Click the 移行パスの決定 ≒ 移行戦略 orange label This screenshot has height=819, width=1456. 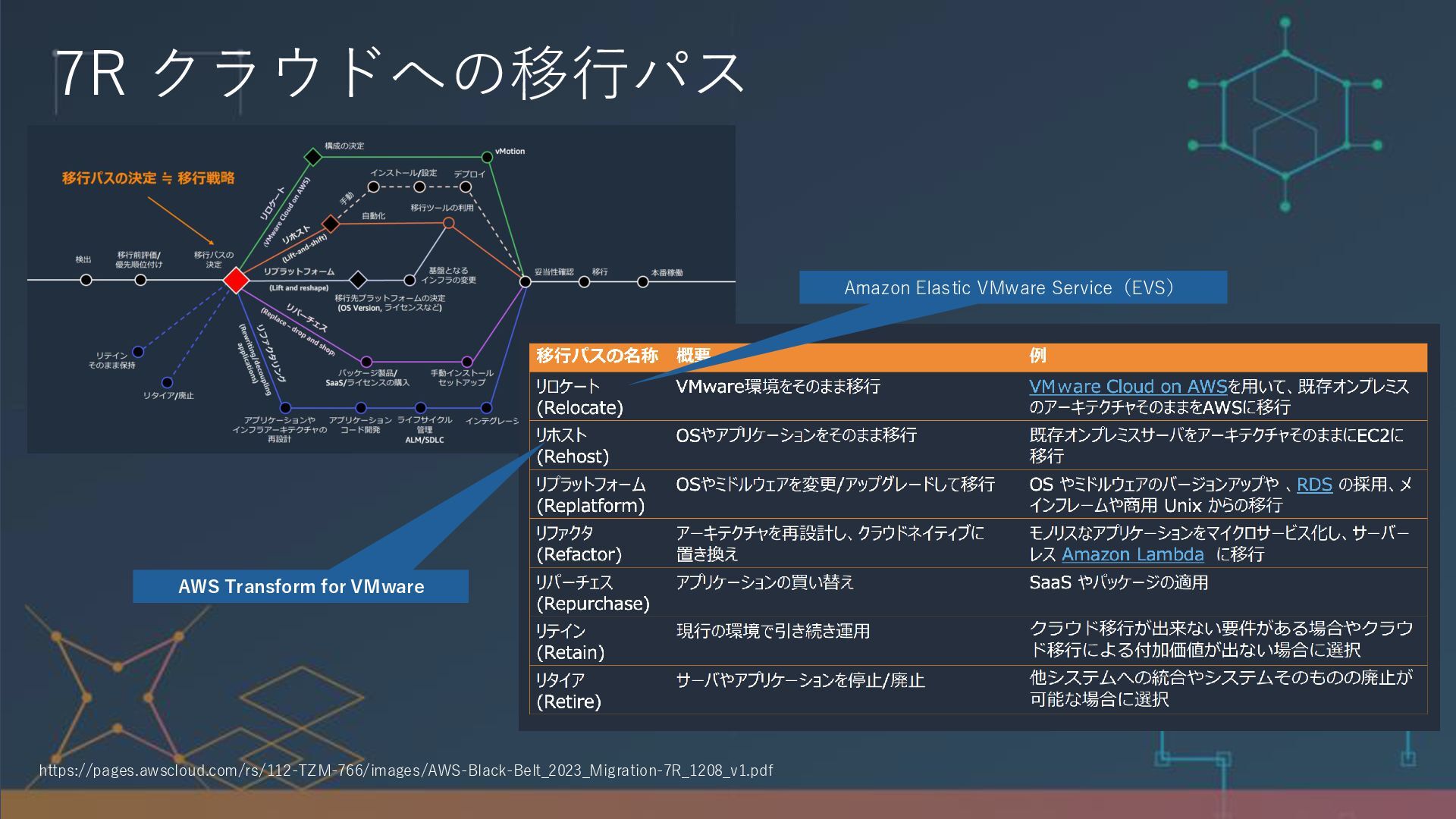tap(149, 178)
